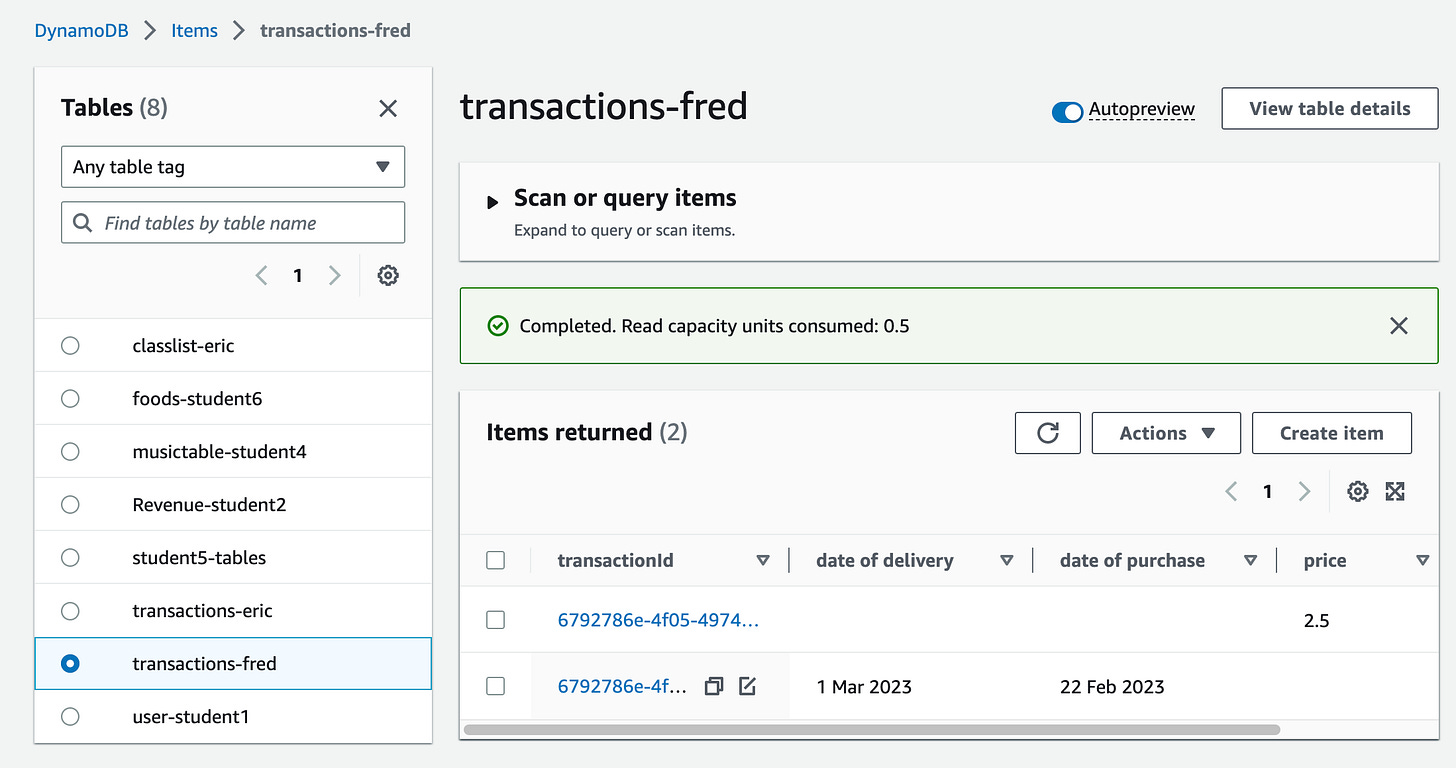Close the Tables side panel
1456x768 pixels.
tap(388, 108)
